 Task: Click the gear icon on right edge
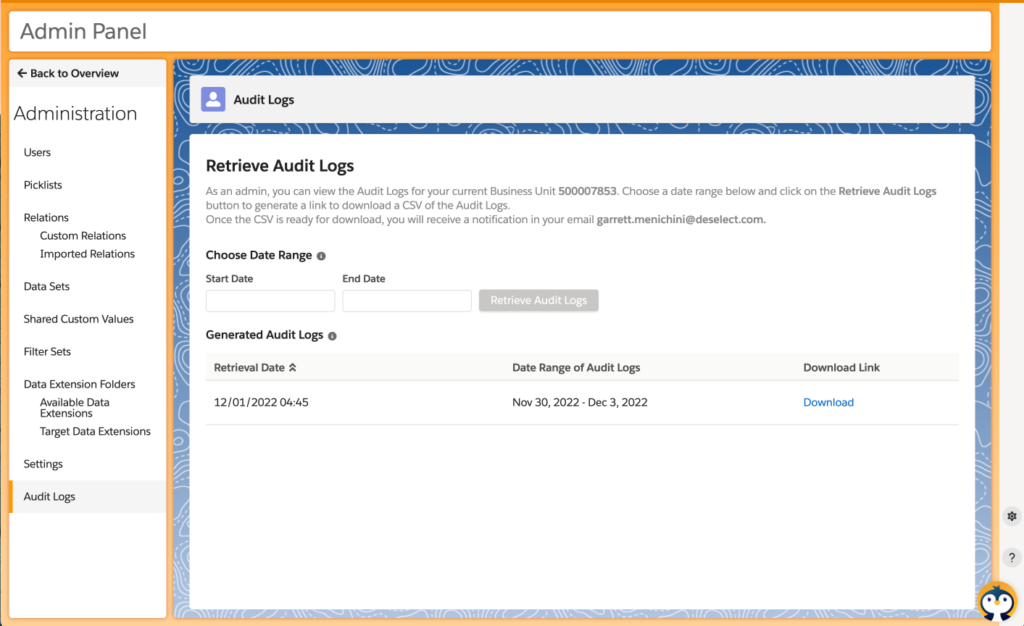pyautogui.click(x=1012, y=517)
